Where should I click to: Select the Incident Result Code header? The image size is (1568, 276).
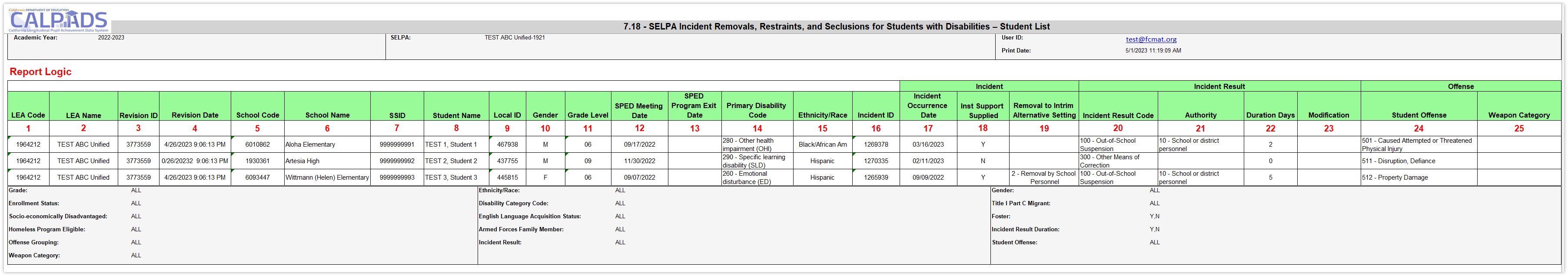click(1118, 115)
